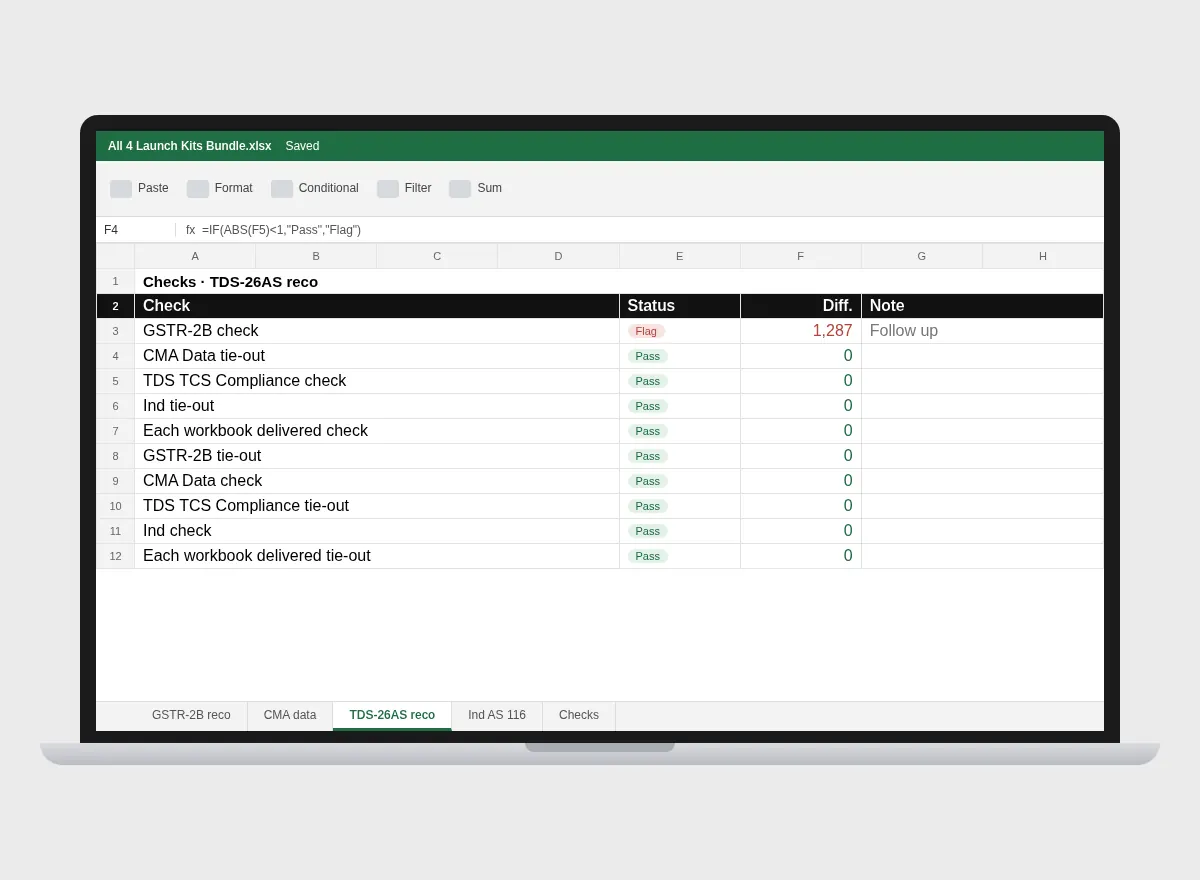The image size is (1200, 880).
Task: Click the 'GSTR-2B check' cell
Action: click(377, 331)
